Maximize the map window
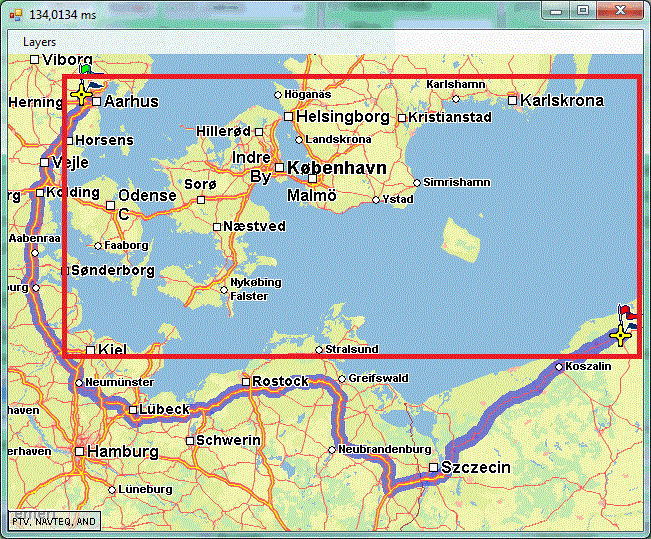The width and height of the screenshot is (651, 539). 581,11
